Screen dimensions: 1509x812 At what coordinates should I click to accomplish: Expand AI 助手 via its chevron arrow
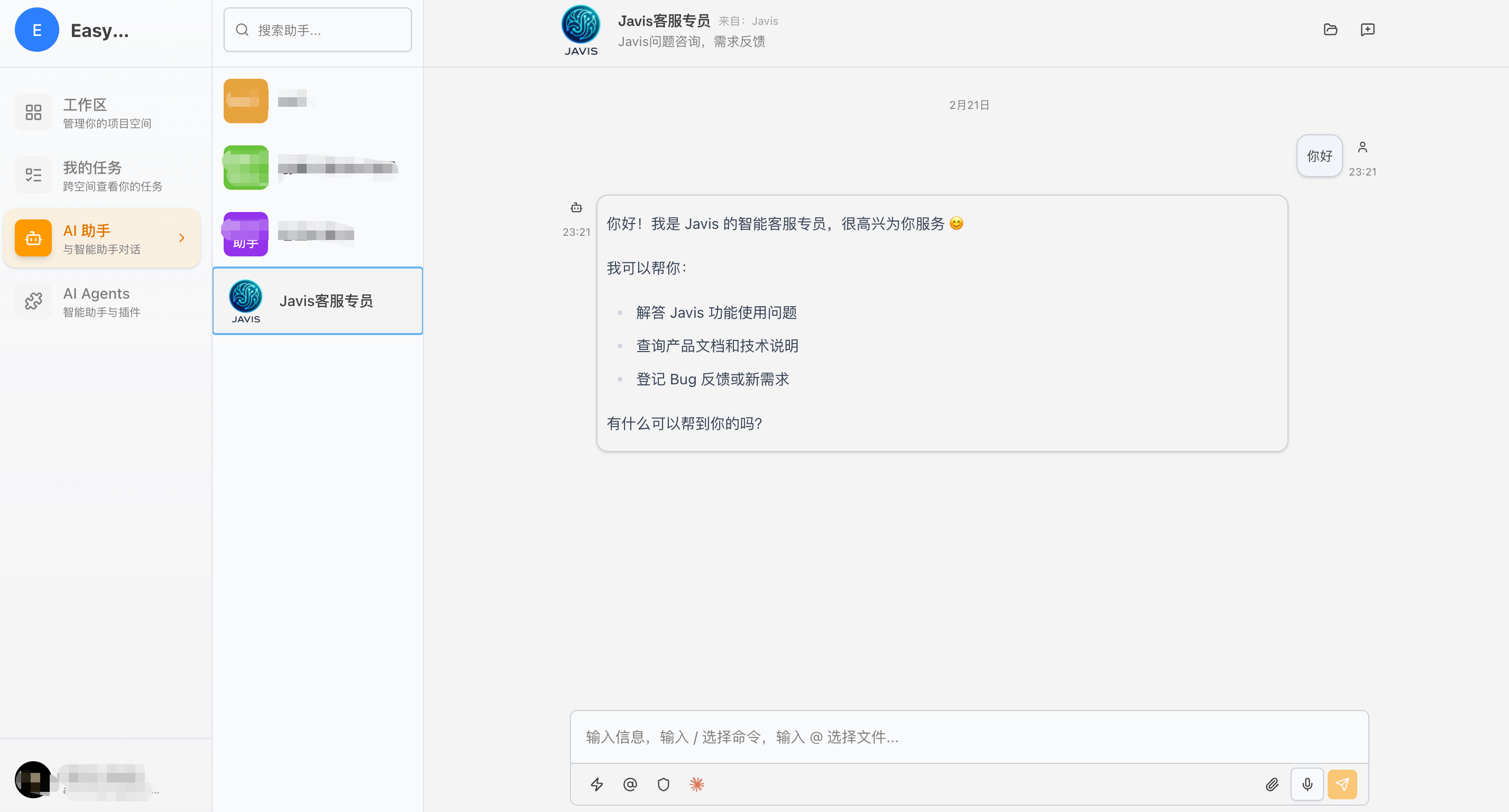tap(180, 238)
